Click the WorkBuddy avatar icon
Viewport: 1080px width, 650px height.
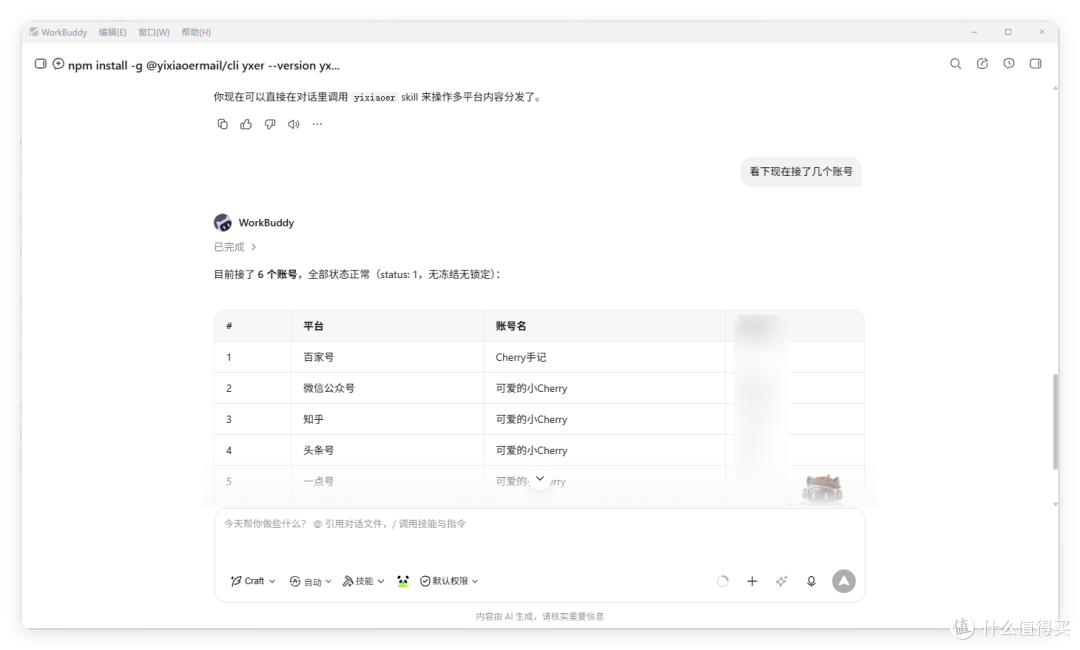click(x=222, y=222)
